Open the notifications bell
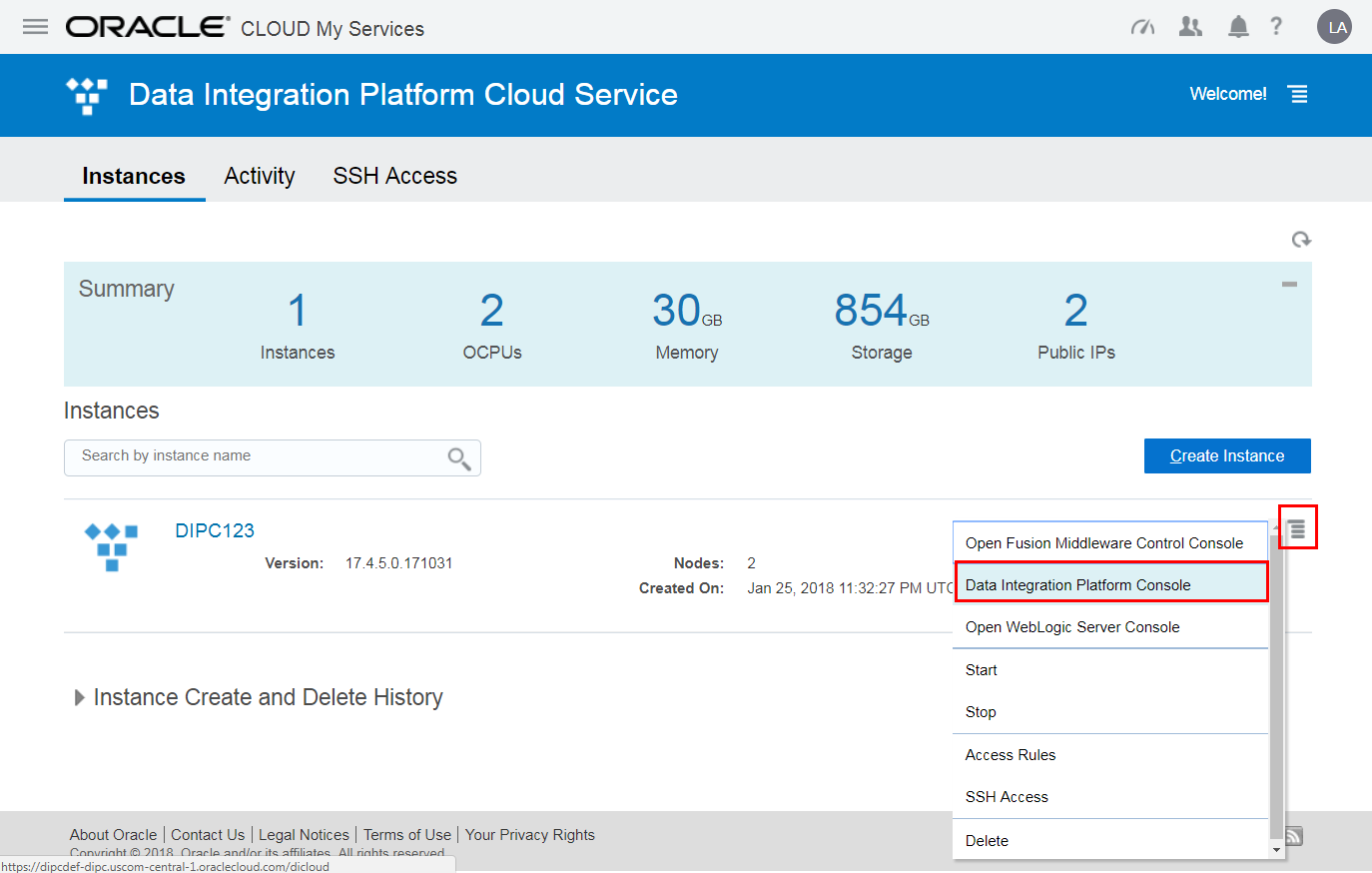The height and width of the screenshot is (873, 1372). click(x=1238, y=27)
